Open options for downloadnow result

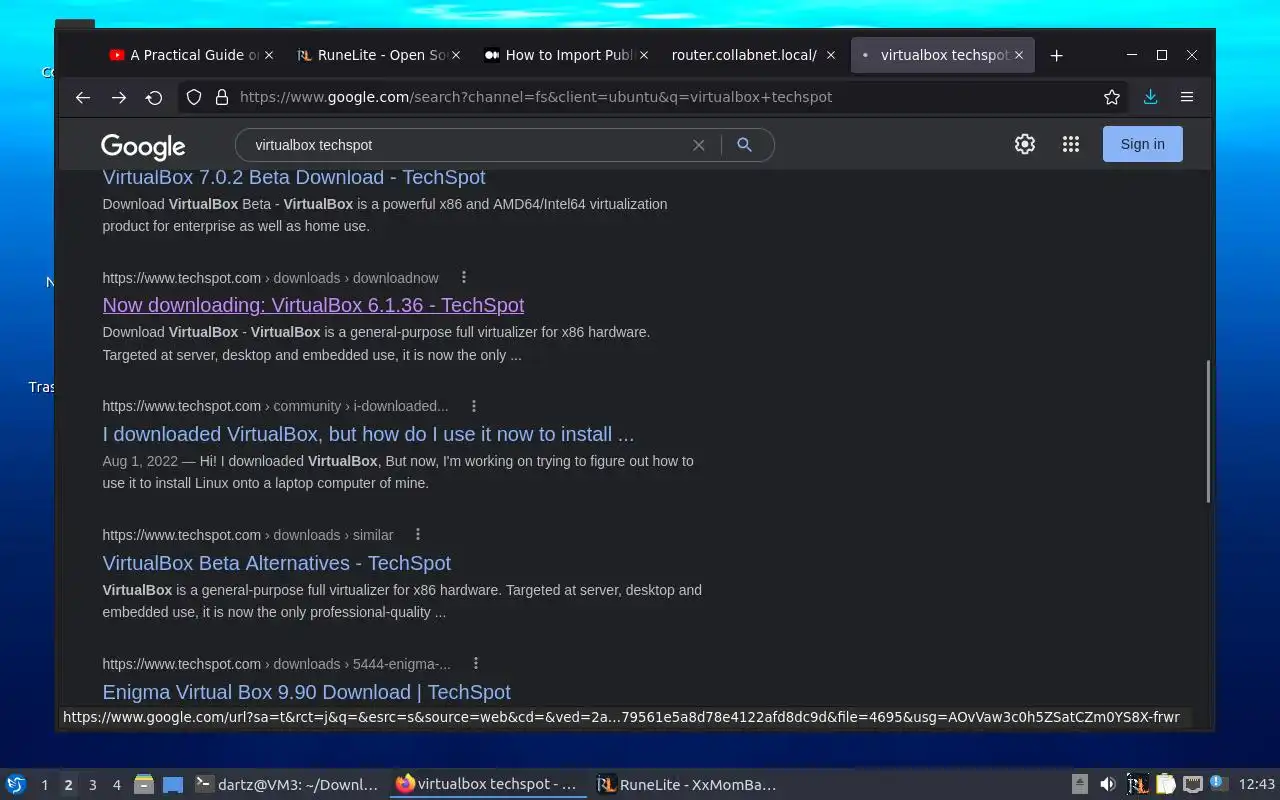click(463, 277)
